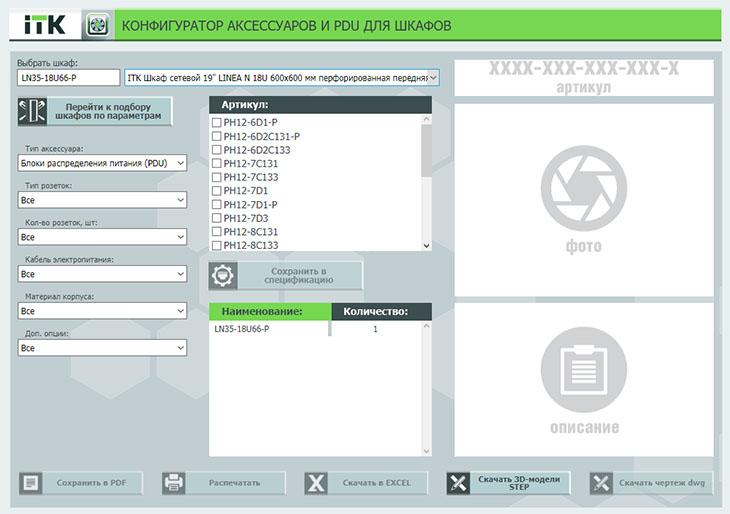Click Сохранить в спецификацию button

[x=285, y=276]
